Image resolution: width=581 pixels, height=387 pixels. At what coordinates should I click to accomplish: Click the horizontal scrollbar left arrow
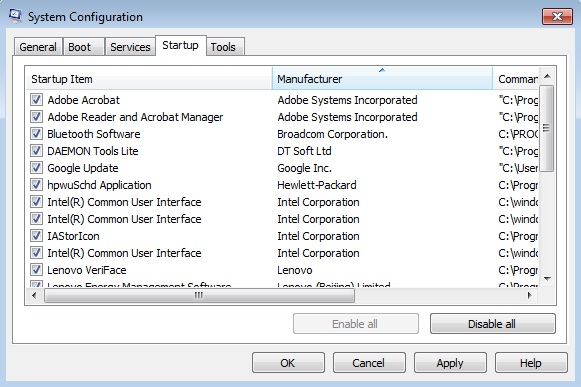tap(34, 295)
